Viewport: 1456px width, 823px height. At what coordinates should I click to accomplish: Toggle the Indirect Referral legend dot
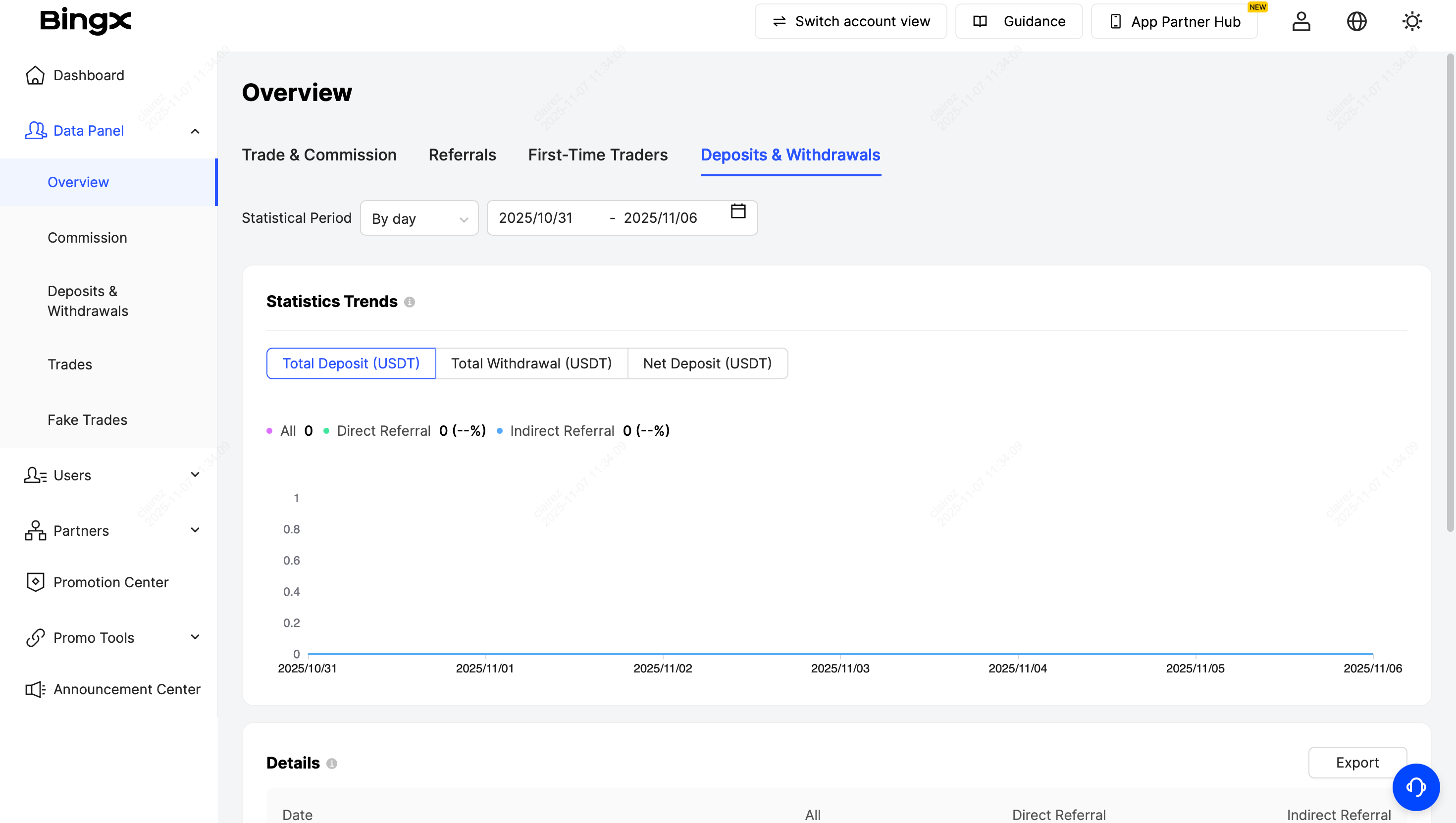click(500, 431)
